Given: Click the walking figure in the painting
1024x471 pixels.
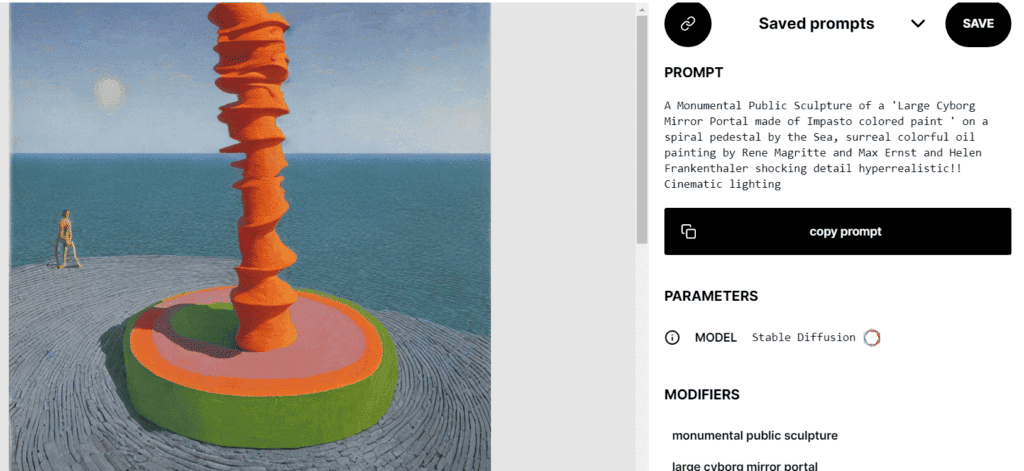Looking at the screenshot, I should point(67,240).
